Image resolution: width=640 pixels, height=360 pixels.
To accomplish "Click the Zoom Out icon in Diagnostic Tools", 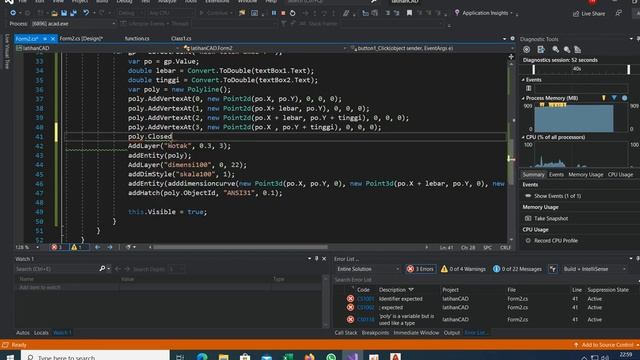I will click(567, 49).
